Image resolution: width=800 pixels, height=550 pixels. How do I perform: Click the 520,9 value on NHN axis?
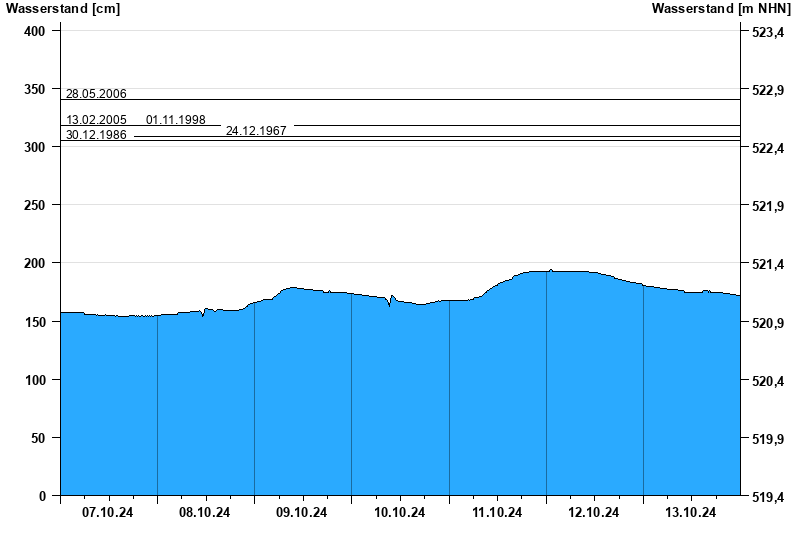pyautogui.click(x=767, y=323)
